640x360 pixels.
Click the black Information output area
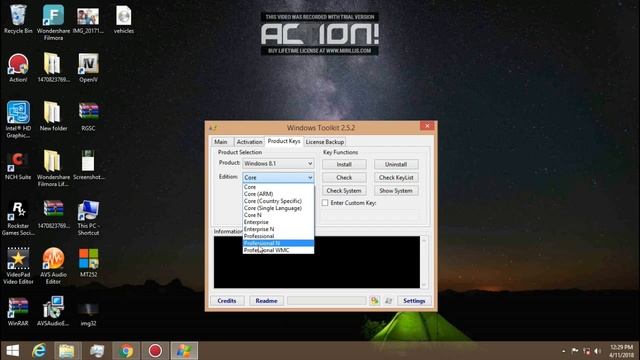point(317,262)
